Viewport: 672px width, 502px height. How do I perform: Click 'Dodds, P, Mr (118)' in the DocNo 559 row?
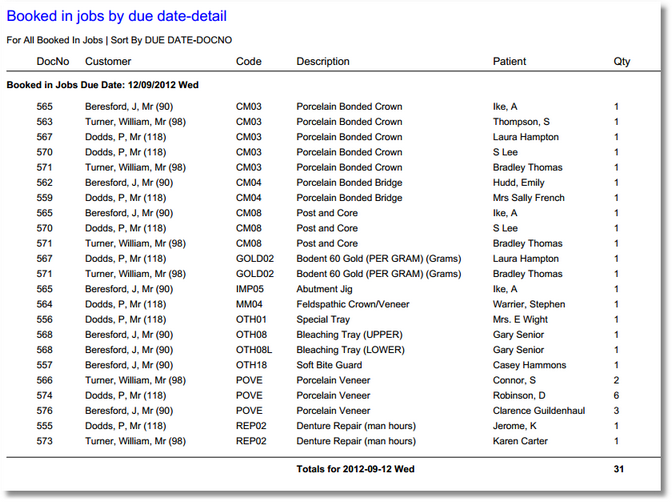[x=126, y=198]
